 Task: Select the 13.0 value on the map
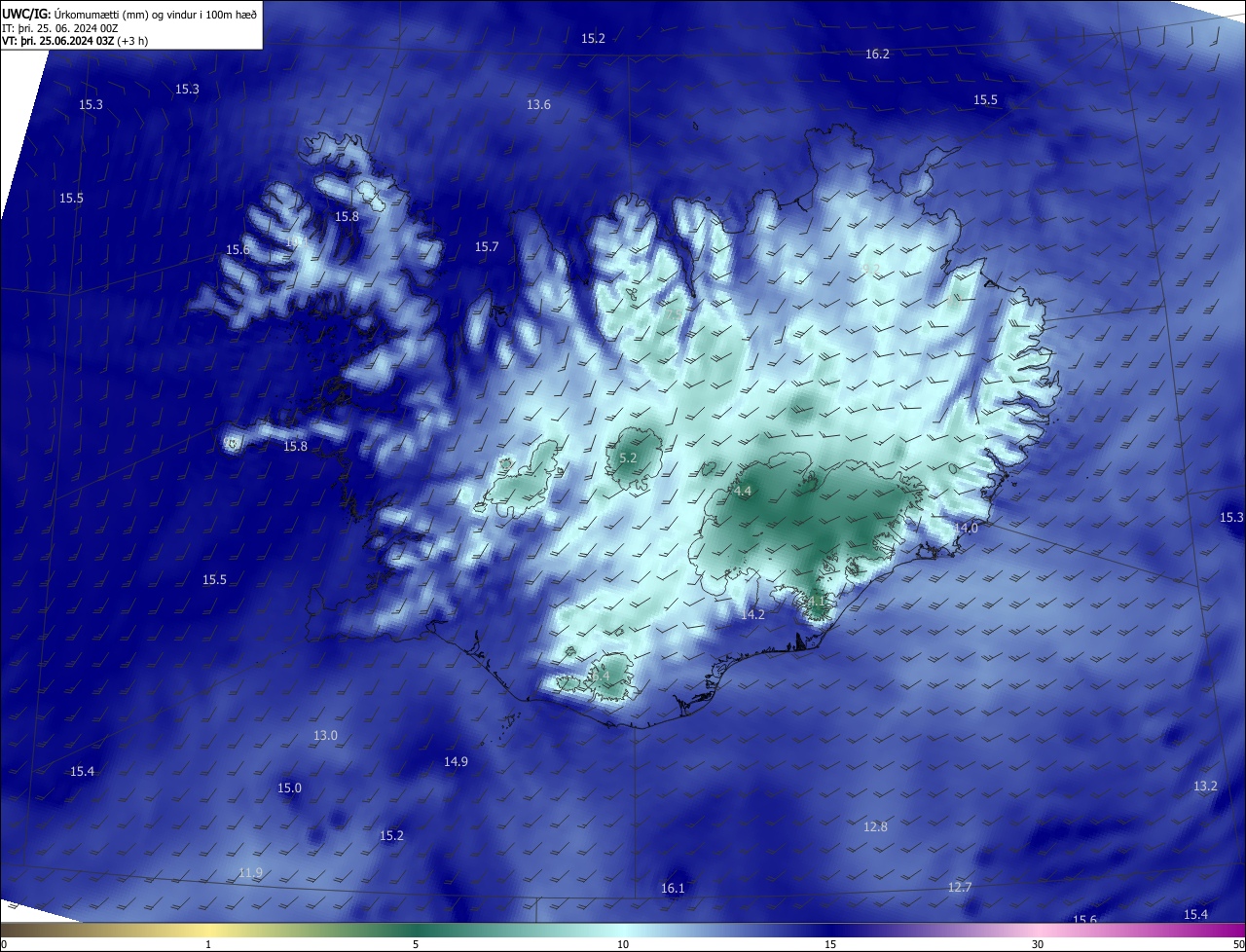[x=325, y=735]
